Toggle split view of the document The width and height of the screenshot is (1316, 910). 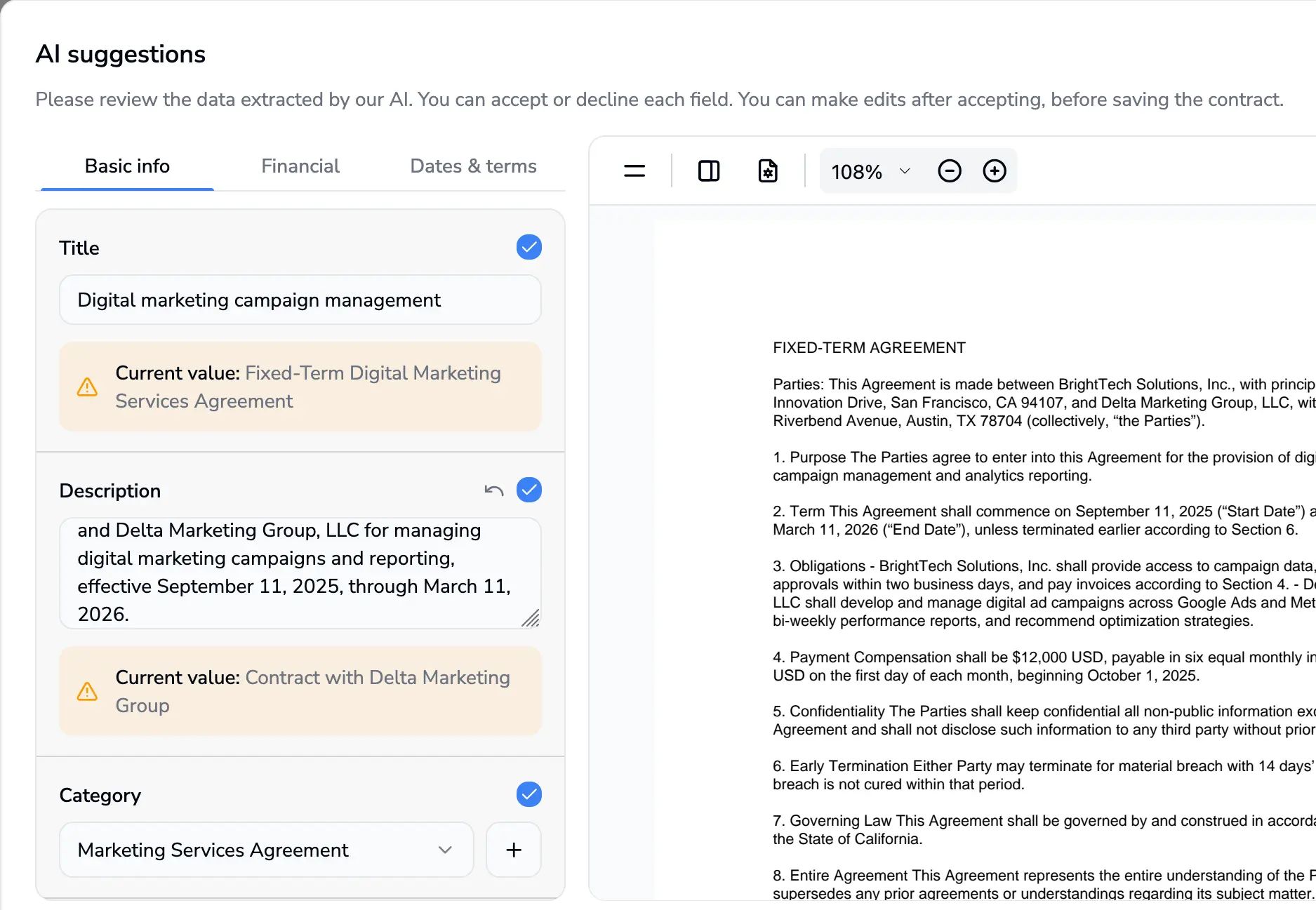708,170
